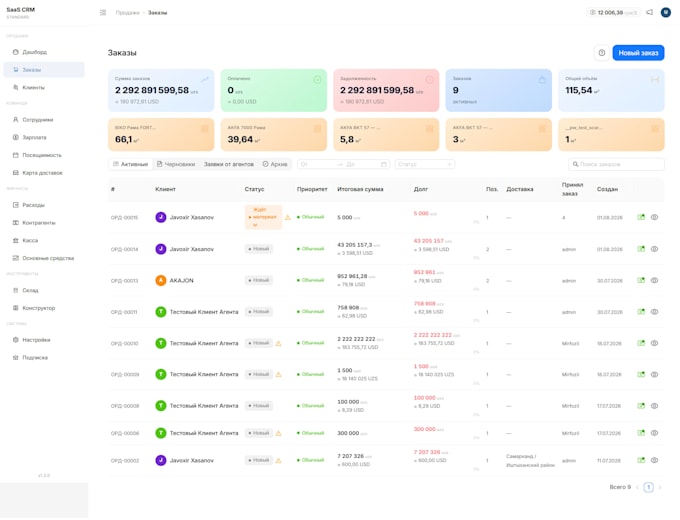Viewport: 680px width, 520px height.
Task: Open the Статус filter dropdown
Action: [x=425, y=164]
